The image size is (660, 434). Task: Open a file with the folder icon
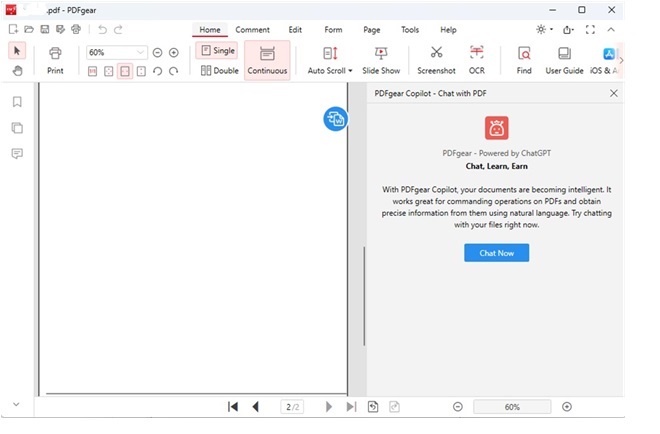coord(29,29)
